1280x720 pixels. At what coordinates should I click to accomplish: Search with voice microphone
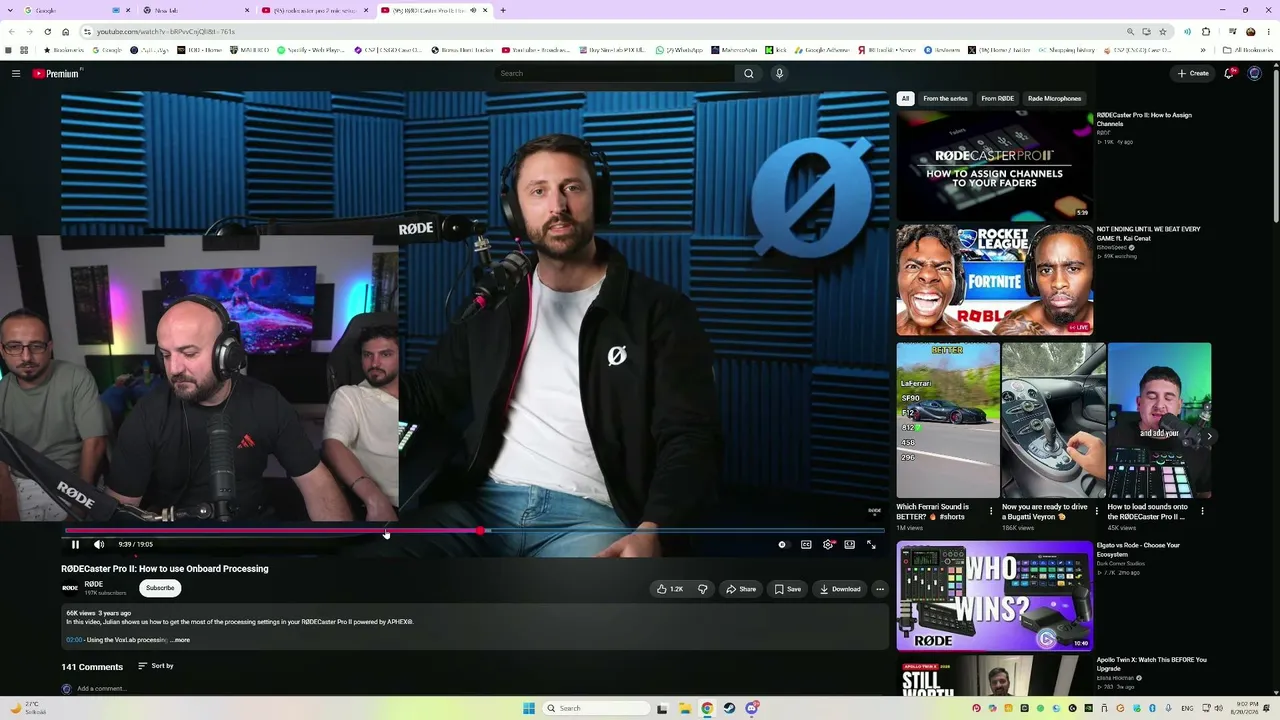pos(779,73)
